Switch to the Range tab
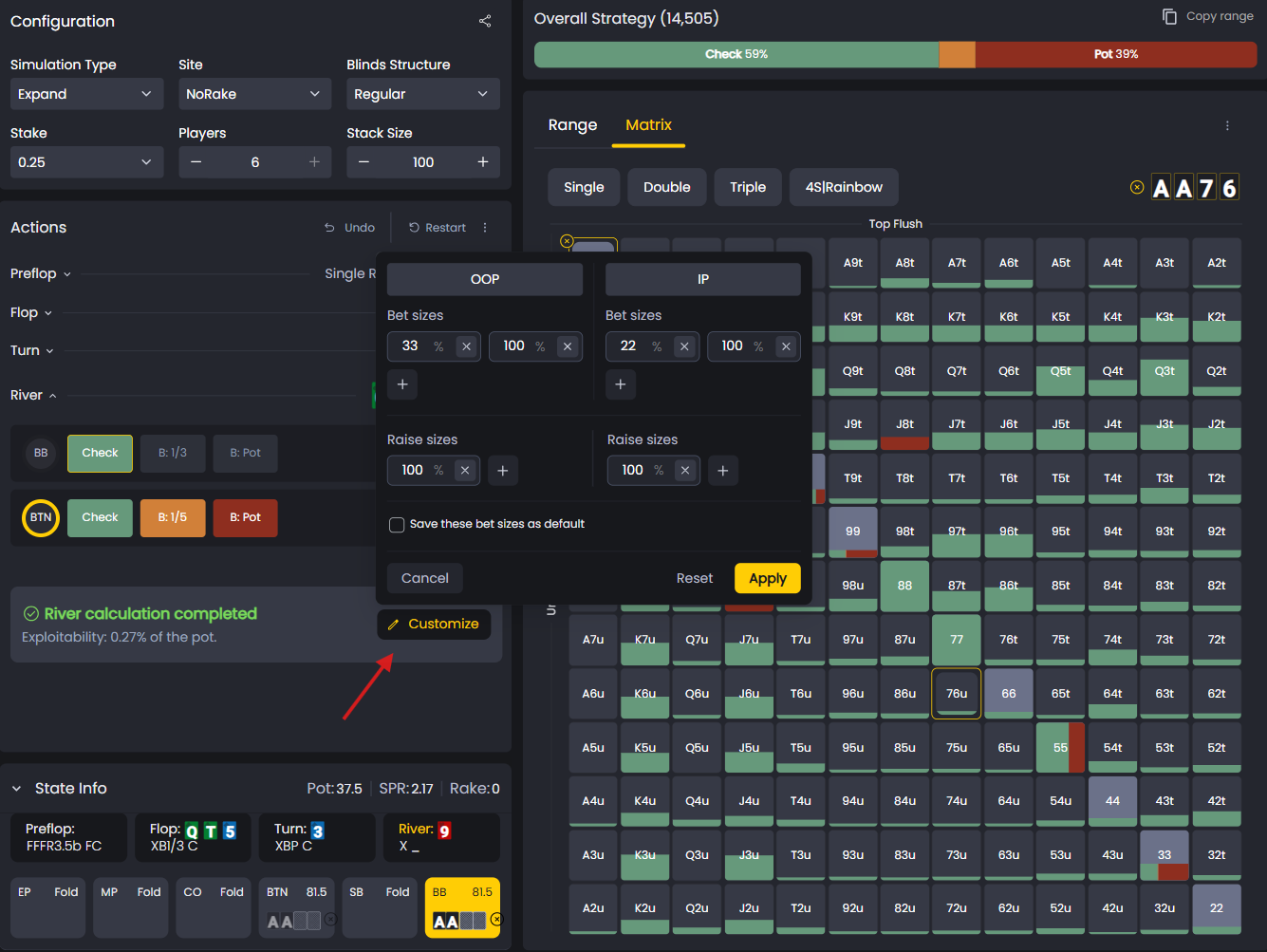 point(571,124)
